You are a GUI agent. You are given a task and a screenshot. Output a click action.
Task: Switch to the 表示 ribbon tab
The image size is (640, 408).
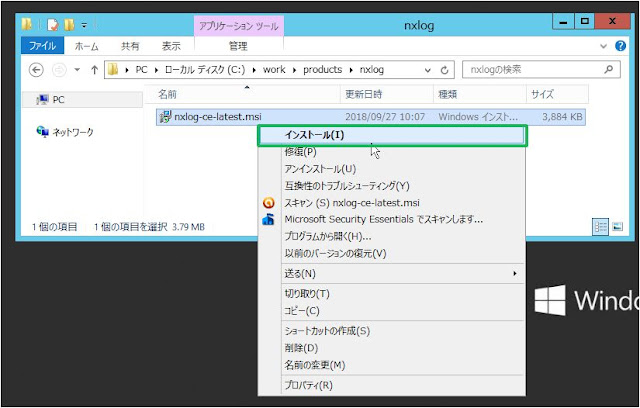171,46
